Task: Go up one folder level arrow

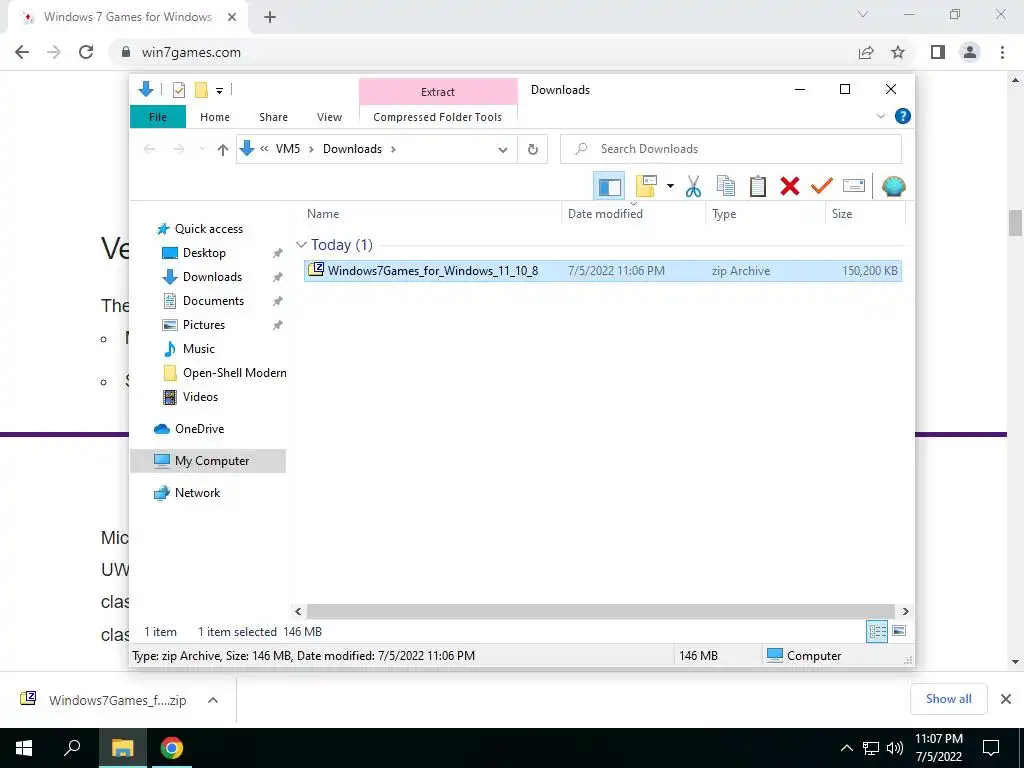Action: tap(223, 150)
